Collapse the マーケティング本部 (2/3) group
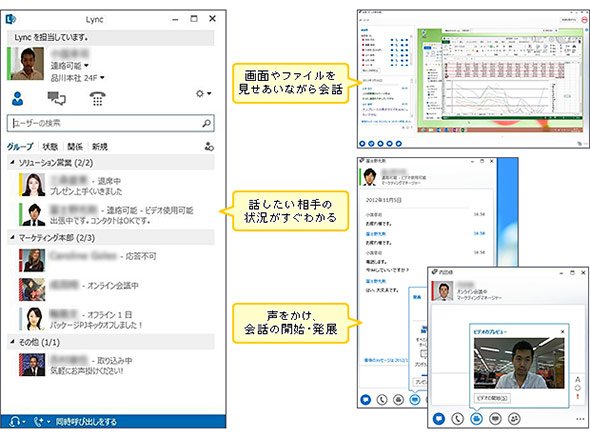The height and width of the screenshot is (438, 590). 12,237
